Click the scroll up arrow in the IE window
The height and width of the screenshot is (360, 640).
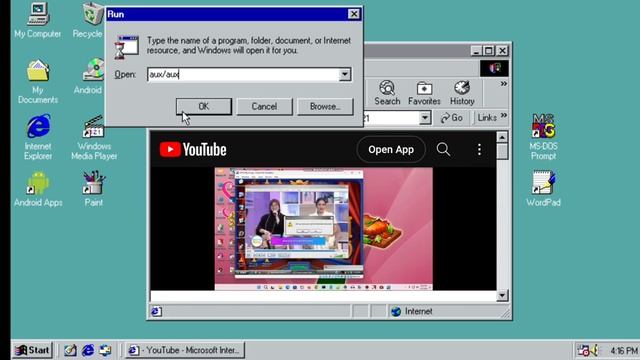[x=502, y=137]
